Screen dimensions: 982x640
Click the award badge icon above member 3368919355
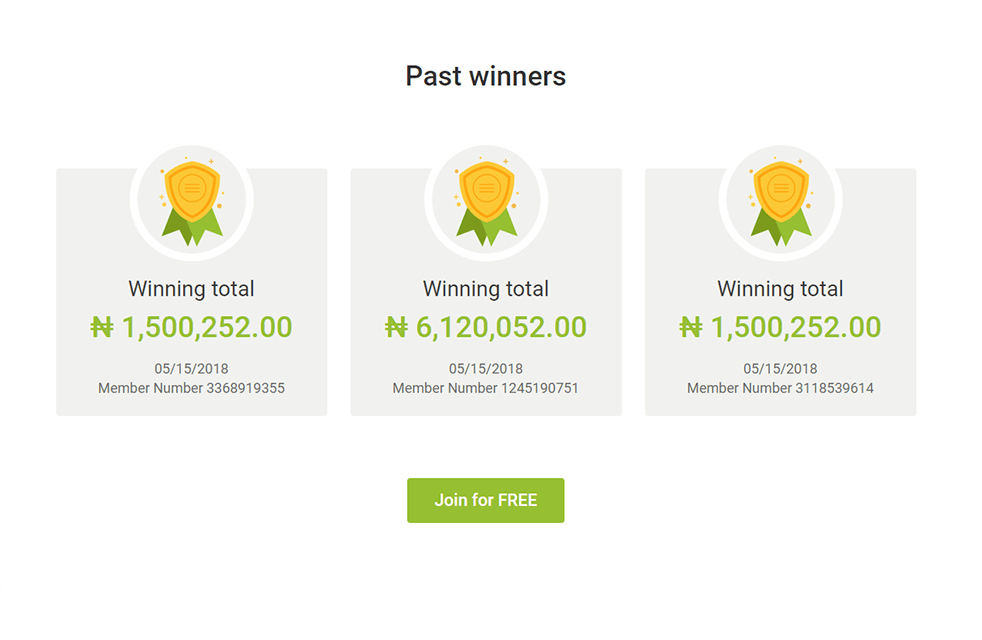click(x=191, y=200)
